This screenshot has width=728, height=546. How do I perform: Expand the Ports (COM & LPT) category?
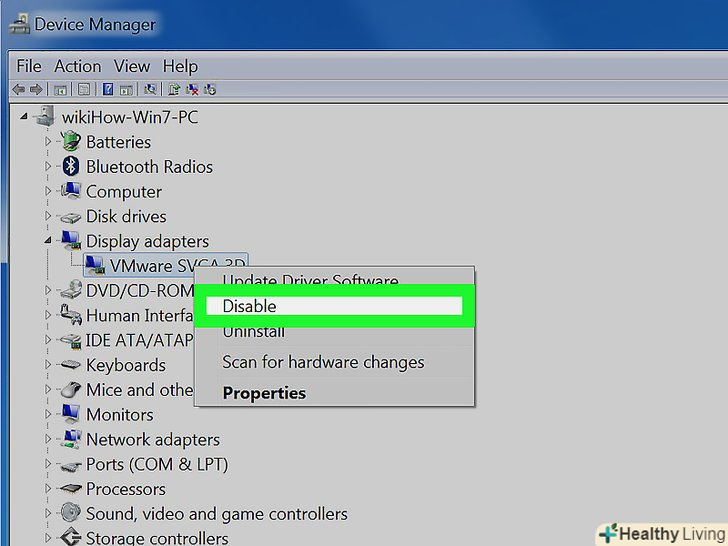(48, 463)
